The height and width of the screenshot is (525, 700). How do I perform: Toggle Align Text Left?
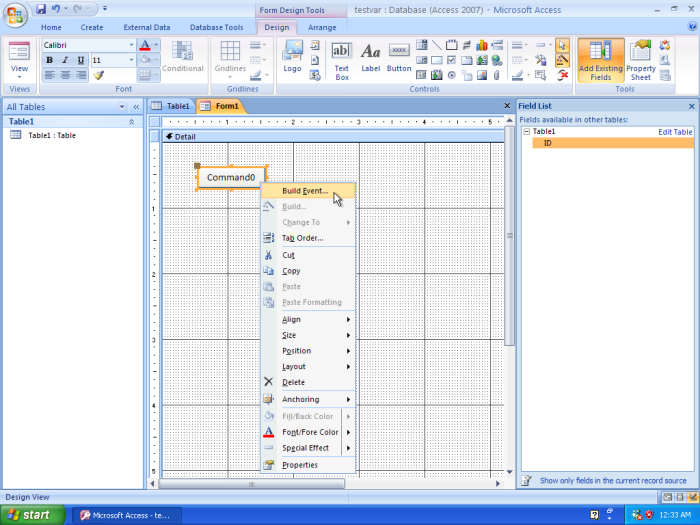click(x=50, y=75)
